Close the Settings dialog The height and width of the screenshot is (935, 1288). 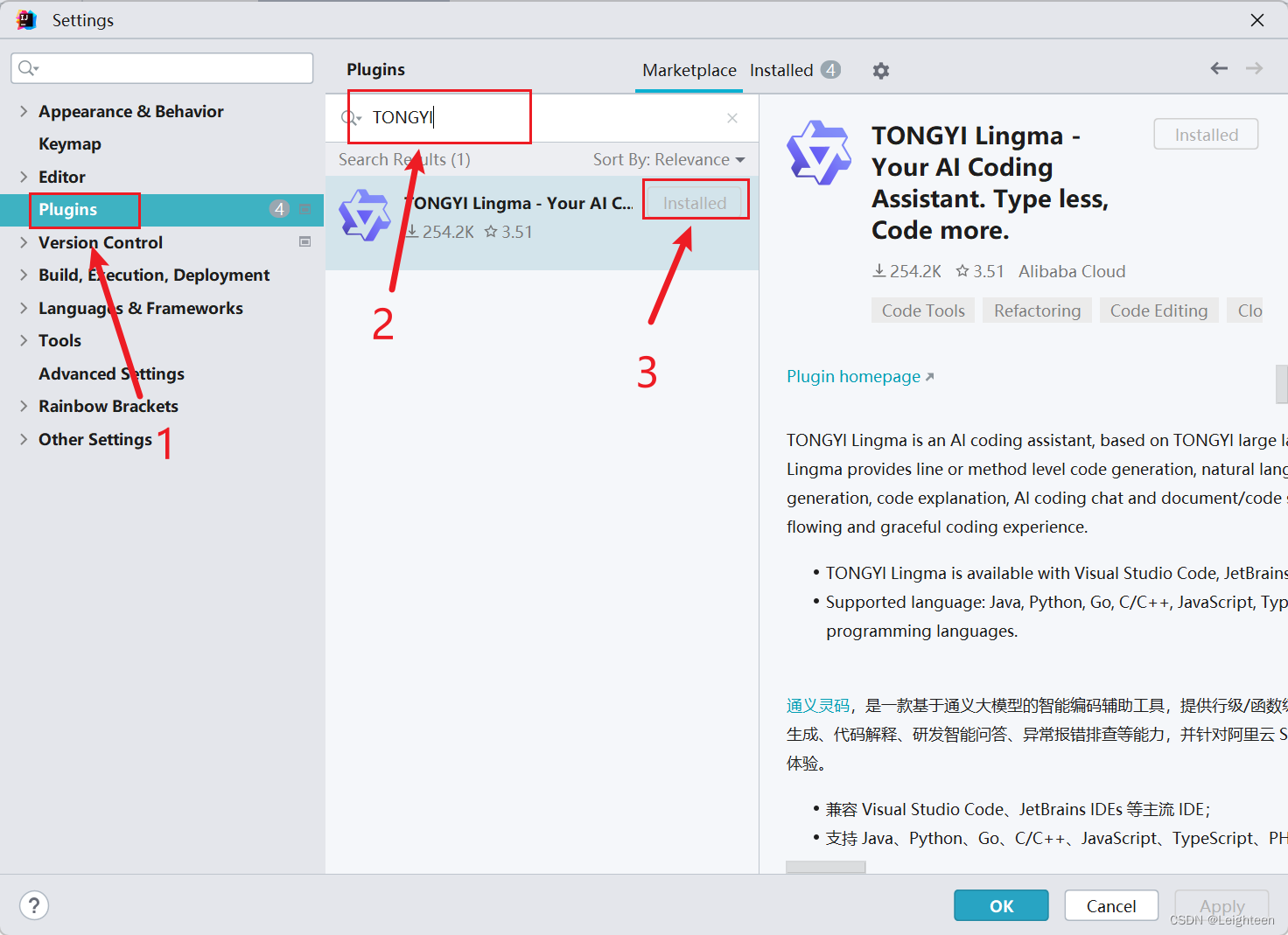click(1257, 19)
